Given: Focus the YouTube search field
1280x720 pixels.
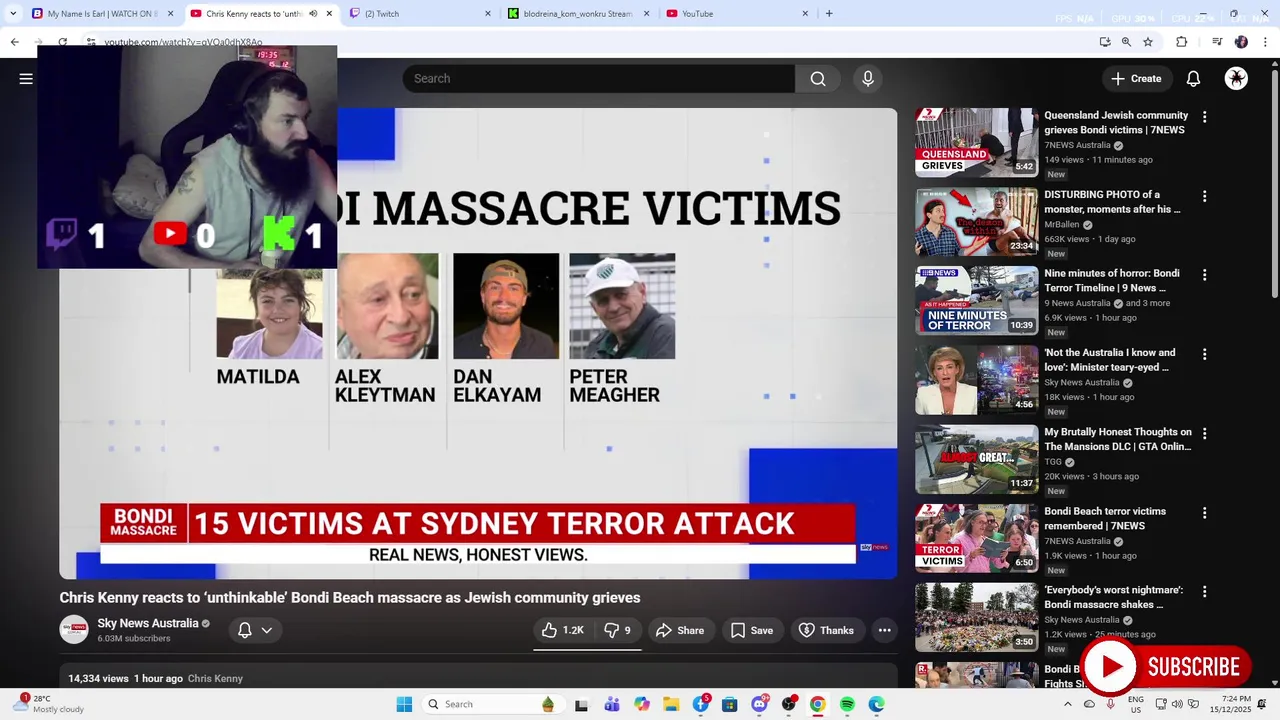Looking at the screenshot, I should pyautogui.click(x=598, y=79).
